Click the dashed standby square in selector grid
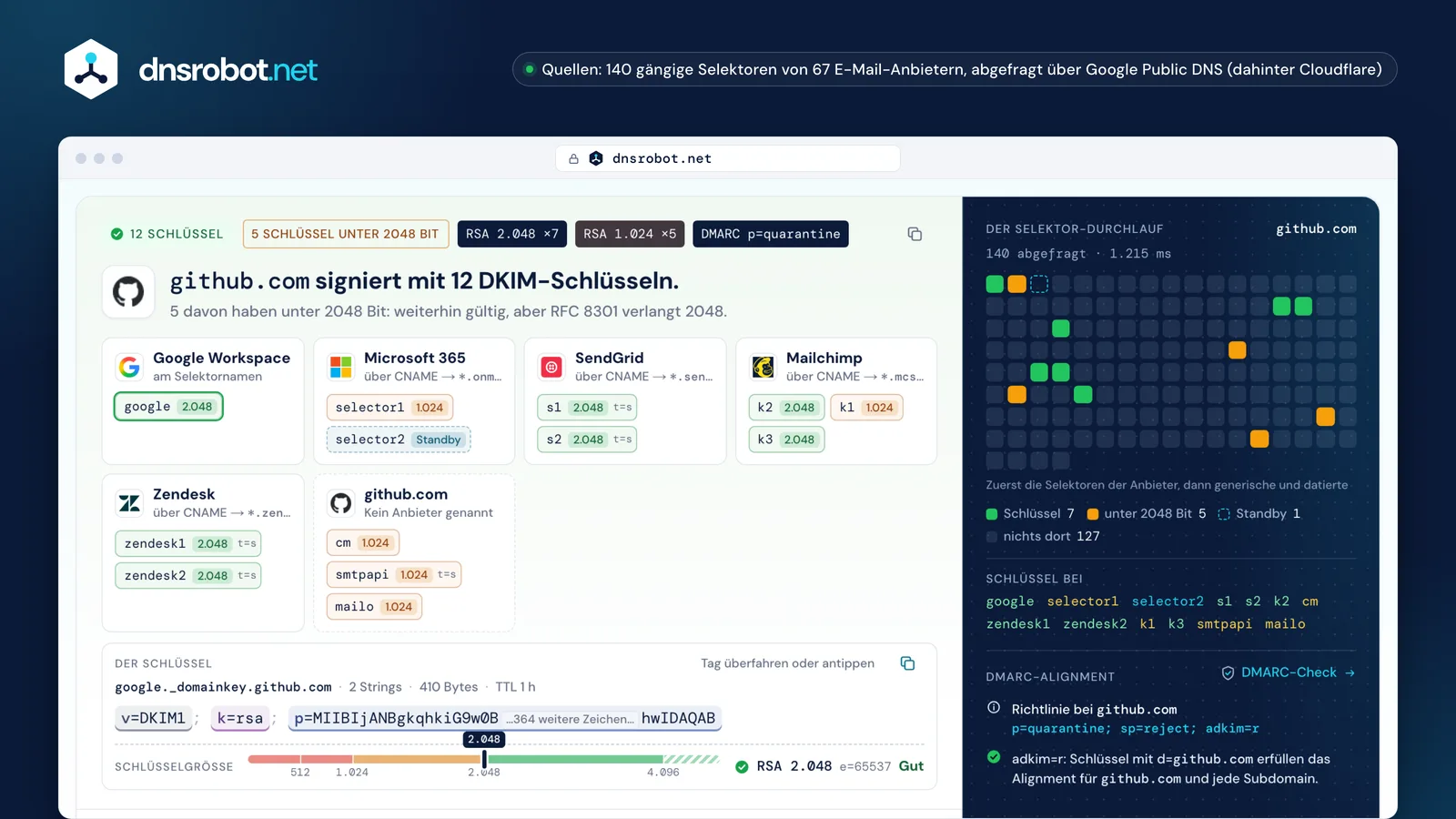1456x819 pixels. 1039,284
